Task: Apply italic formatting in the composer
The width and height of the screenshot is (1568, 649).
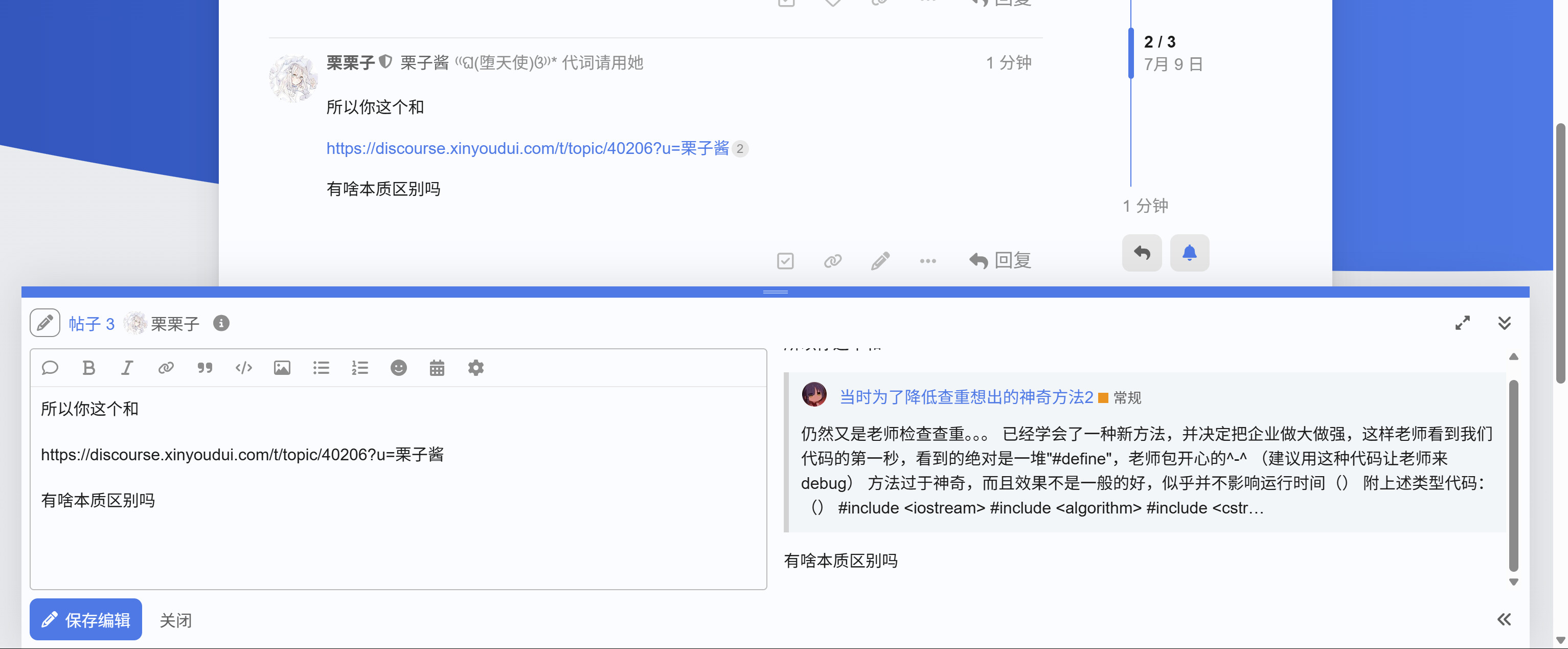Action: [127, 368]
